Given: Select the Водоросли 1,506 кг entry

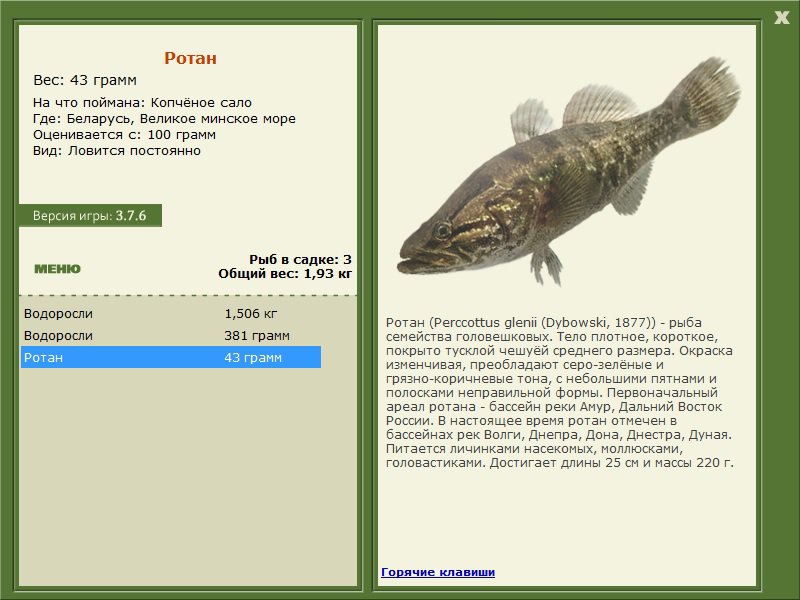Looking at the screenshot, I should 171,313.
